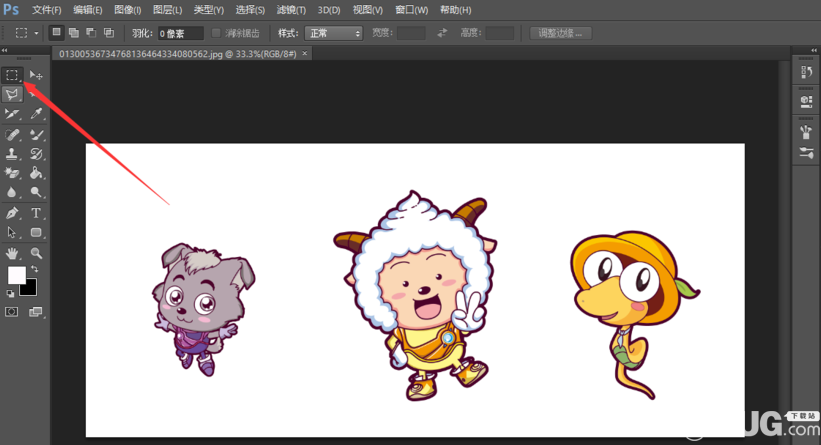Open the 图层(L) menu
This screenshot has height=445, width=821.
[168, 10]
